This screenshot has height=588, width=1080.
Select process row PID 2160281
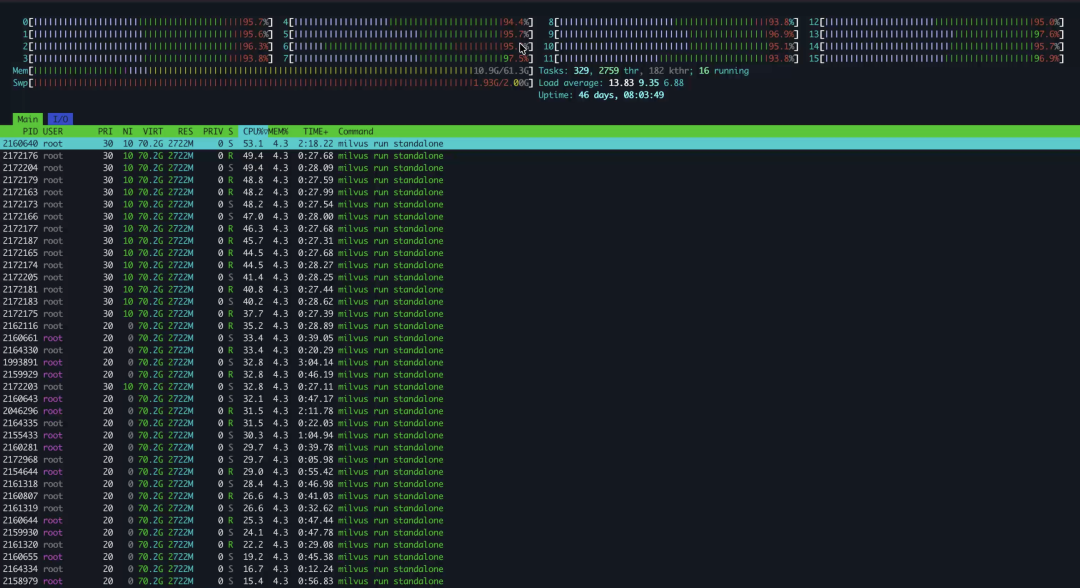coord(540,448)
